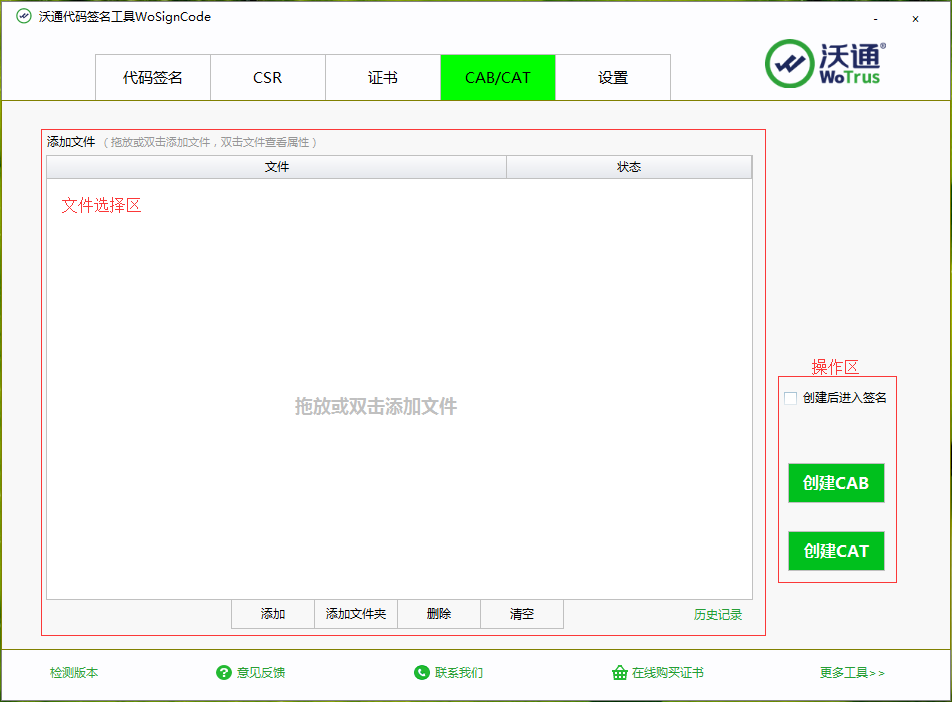Click the shopping basket icon
952x702 pixels.
[x=619, y=673]
